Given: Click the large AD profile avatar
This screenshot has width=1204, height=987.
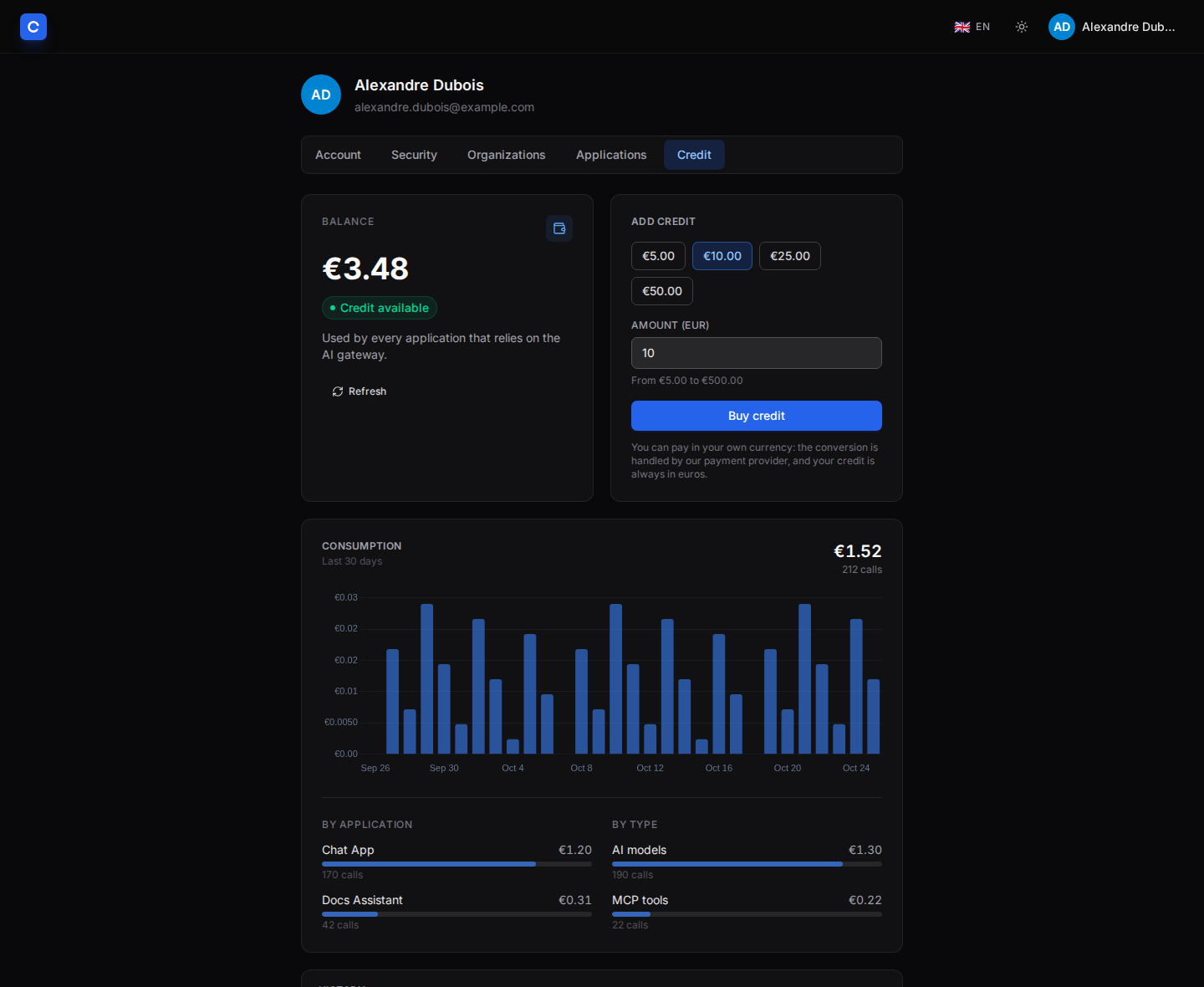Looking at the screenshot, I should tap(321, 95).
